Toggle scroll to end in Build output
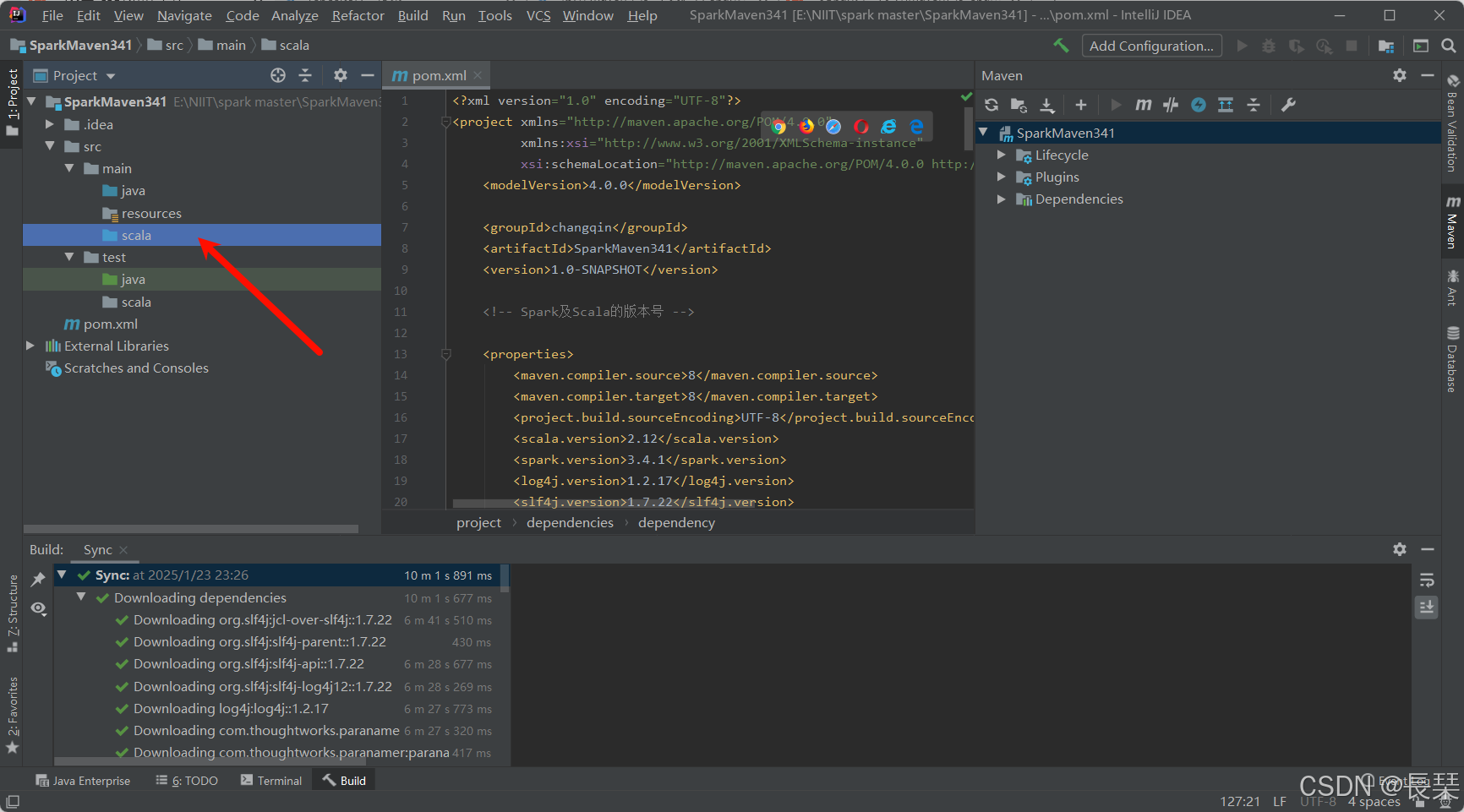Screen dimensions: 1464x812 pyautogui.click(x=1427, y=607)
